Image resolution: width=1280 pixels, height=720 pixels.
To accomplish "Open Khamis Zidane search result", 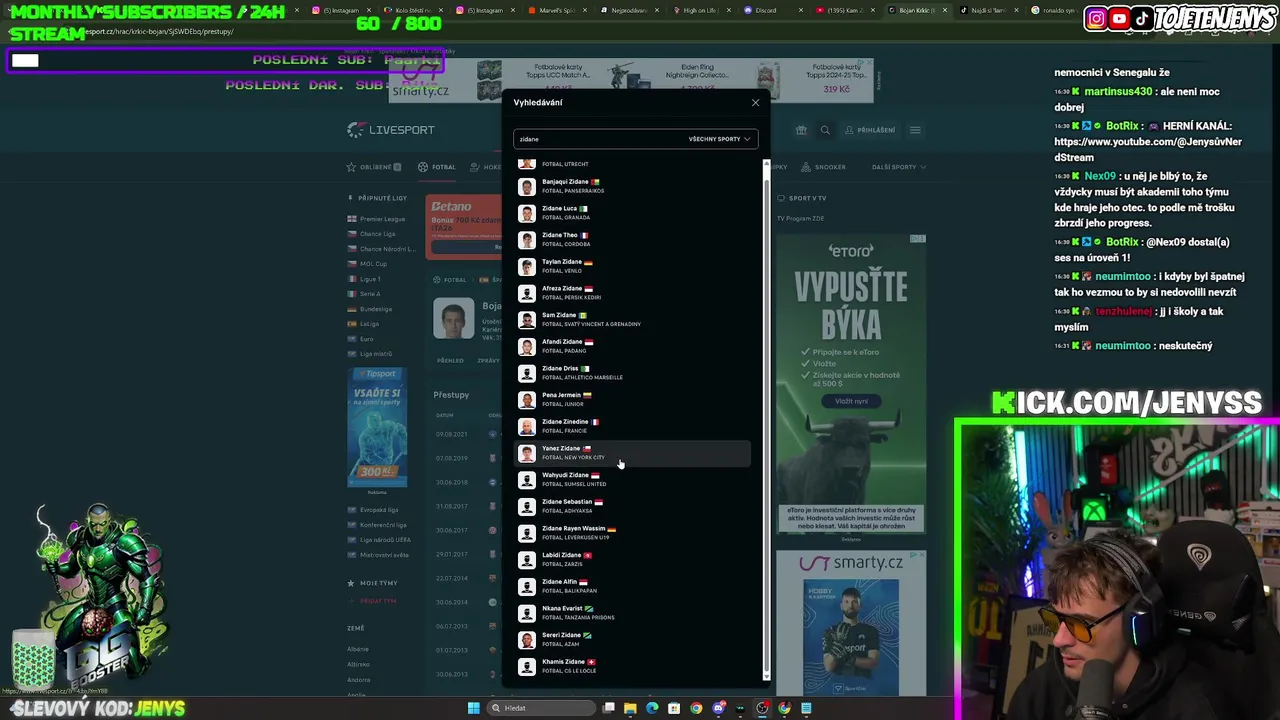I will coord(632,666).
